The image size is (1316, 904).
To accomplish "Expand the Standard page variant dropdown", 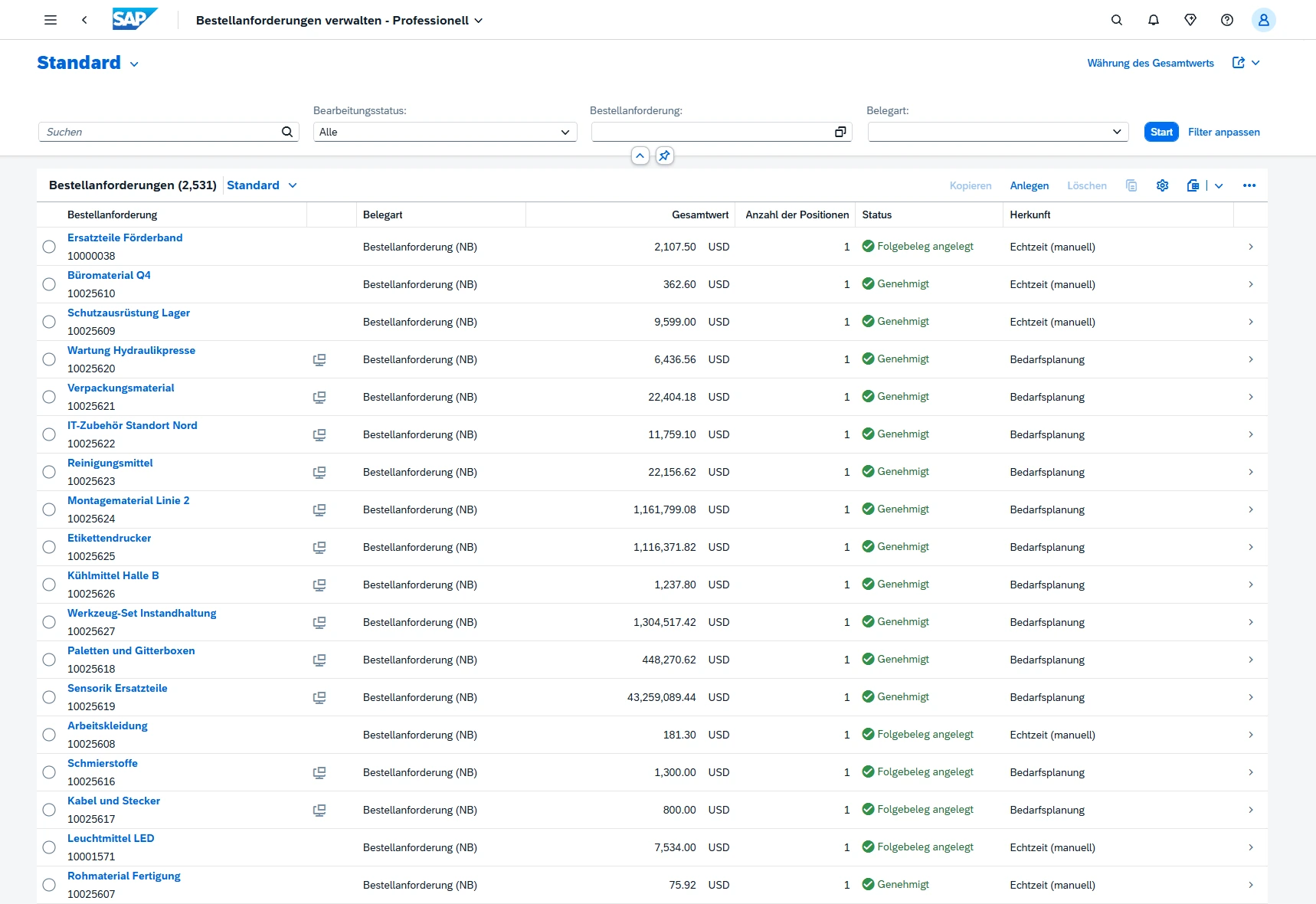I will coord(134,64).
